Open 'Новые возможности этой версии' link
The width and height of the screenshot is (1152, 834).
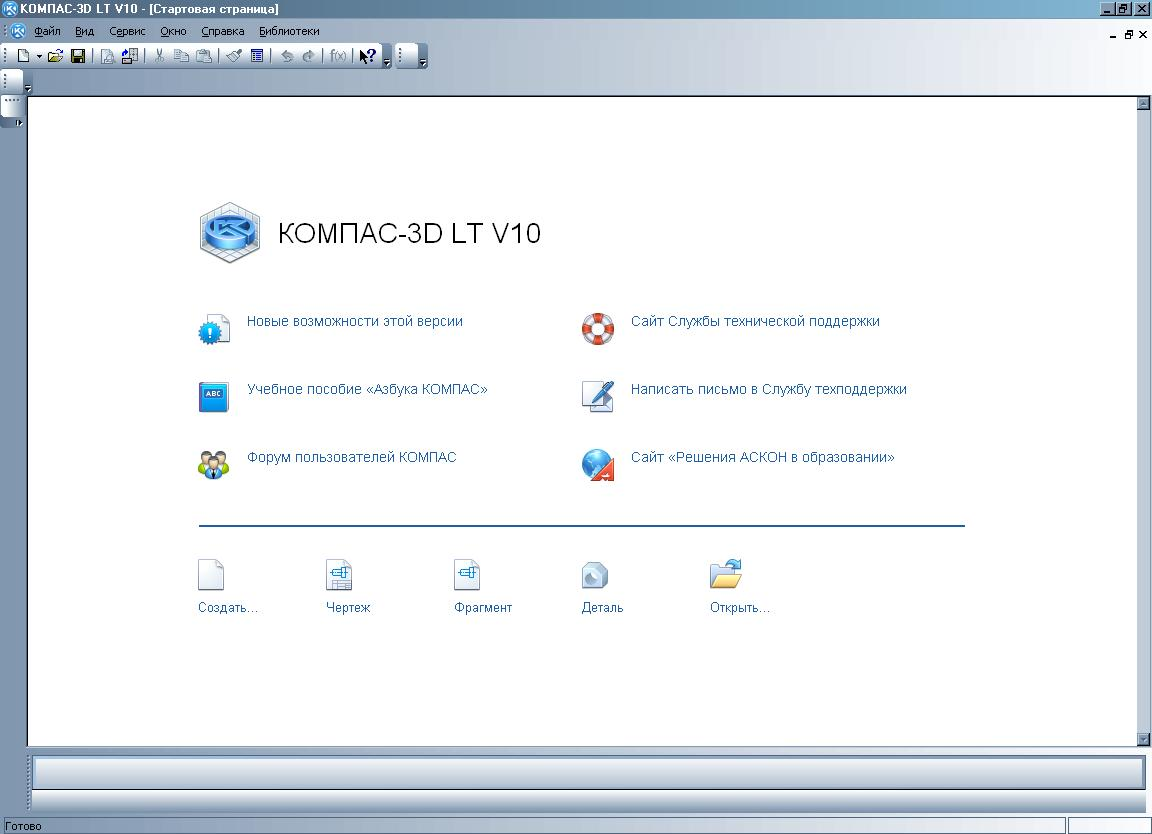(x=355, y=321)
